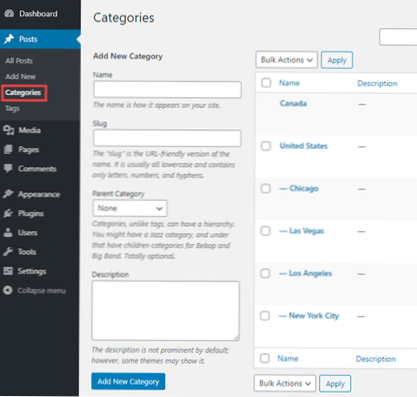Click the Posts pushpin icon

(9, 39)
